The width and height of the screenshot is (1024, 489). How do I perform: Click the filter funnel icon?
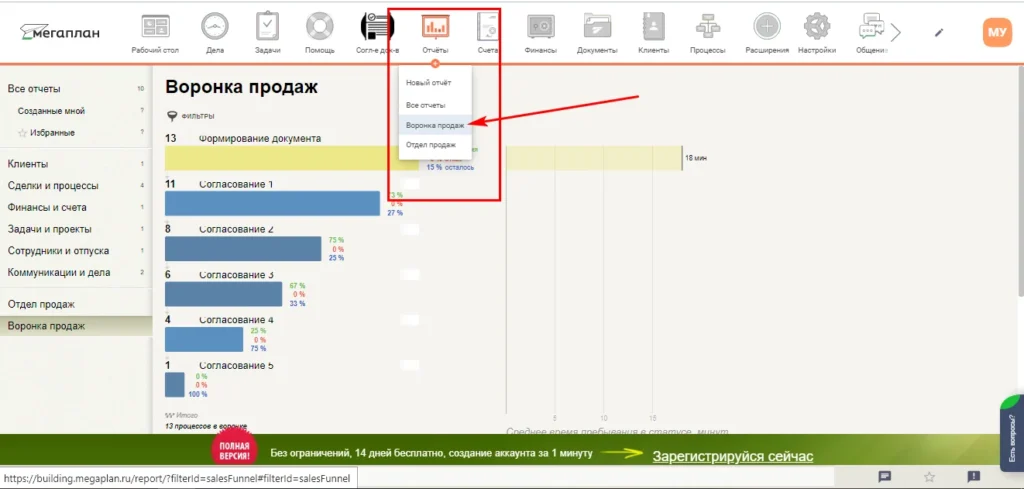tap(172, 116)
